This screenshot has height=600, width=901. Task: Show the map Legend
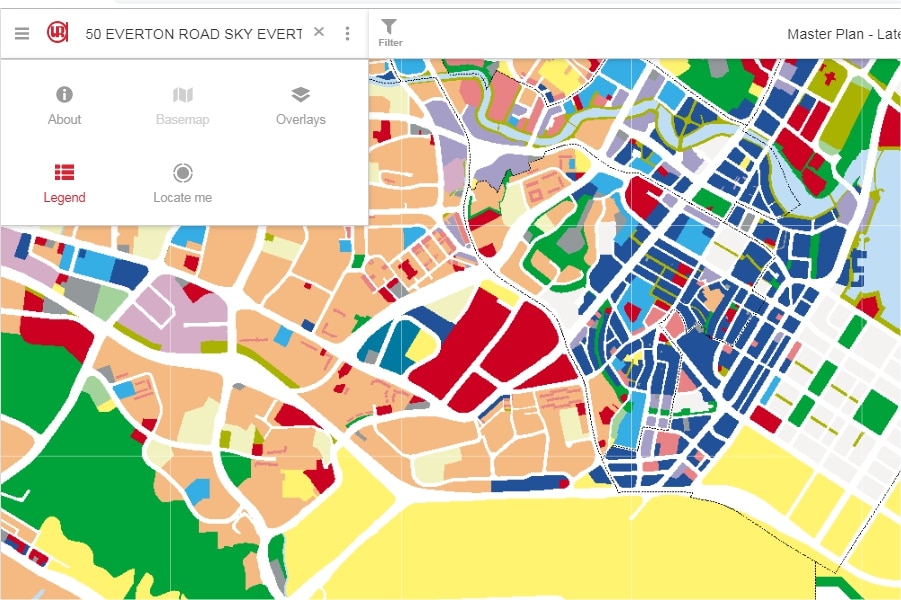click(x=64, y=184)
